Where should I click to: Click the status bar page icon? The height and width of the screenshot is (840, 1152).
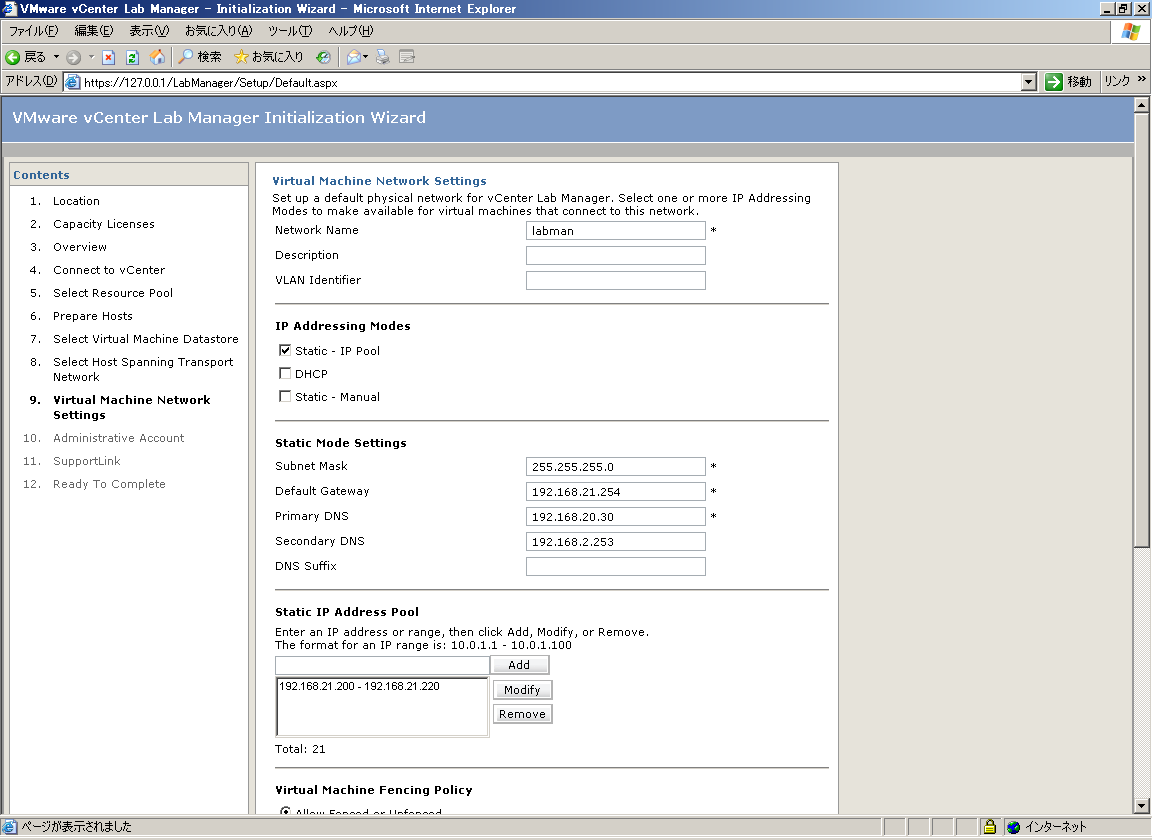point(10,827)
